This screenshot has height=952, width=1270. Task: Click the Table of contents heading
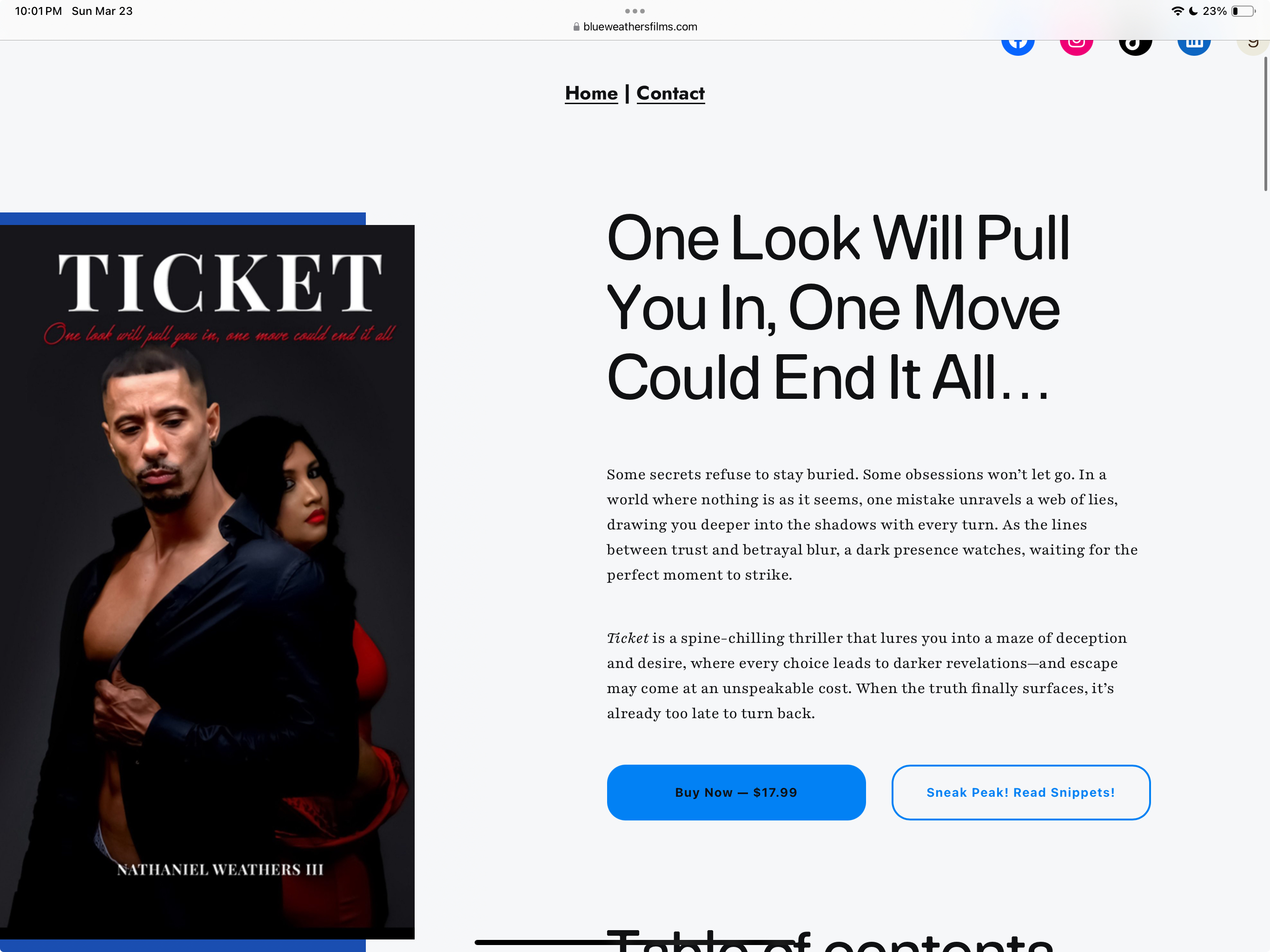830,939
